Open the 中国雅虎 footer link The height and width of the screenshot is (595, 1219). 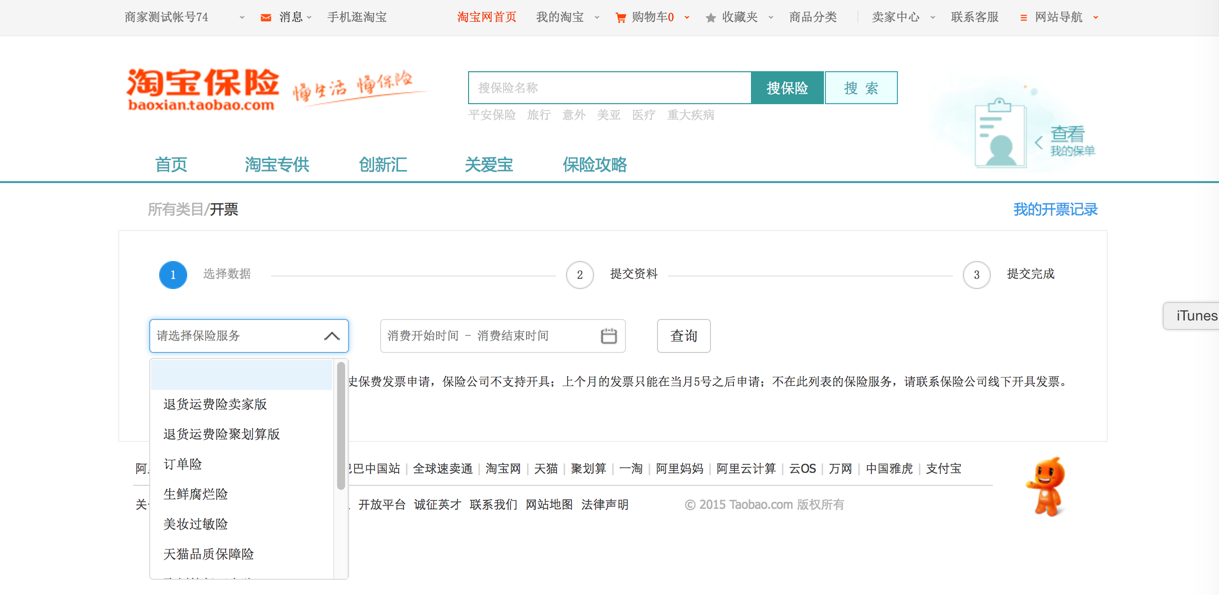(x=889, y=469)
